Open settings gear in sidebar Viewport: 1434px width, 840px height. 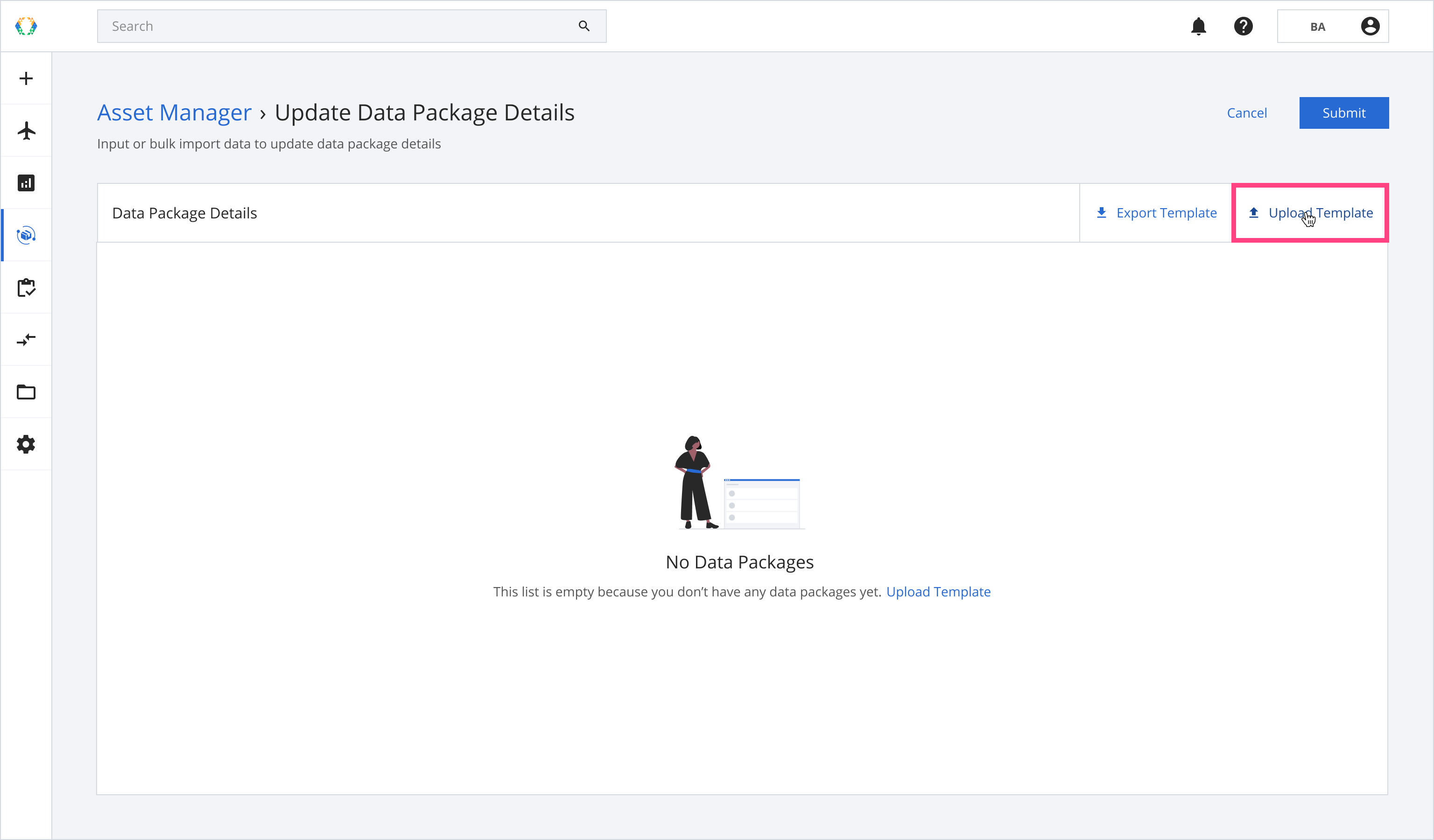click(x=26, y=444)
